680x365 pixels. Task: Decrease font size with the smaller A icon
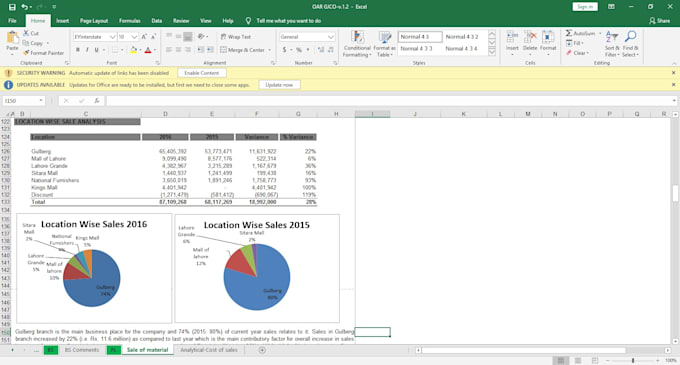point(154,37)
